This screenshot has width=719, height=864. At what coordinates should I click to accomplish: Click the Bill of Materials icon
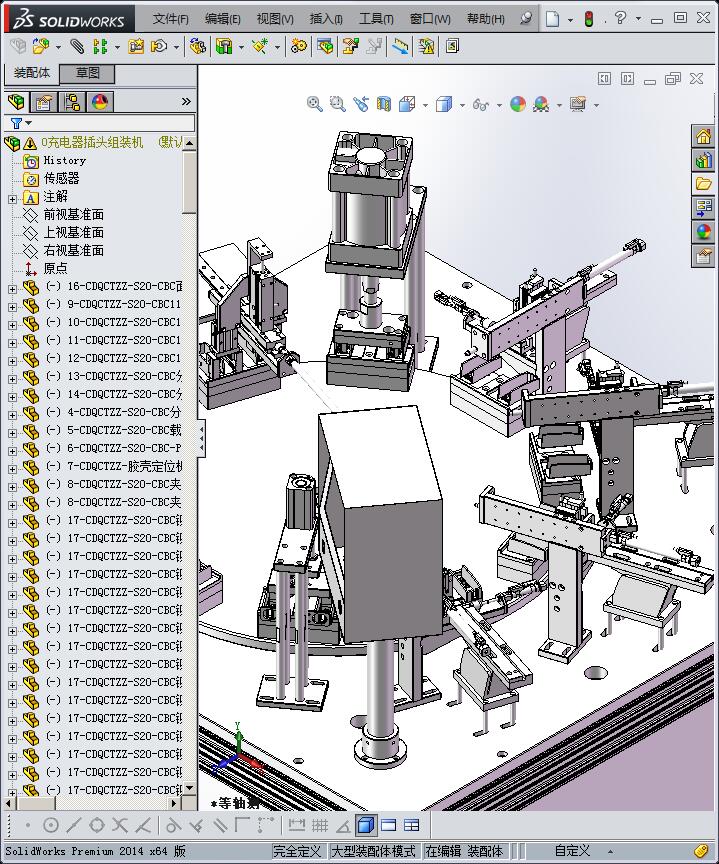click(x=325, y=46)
